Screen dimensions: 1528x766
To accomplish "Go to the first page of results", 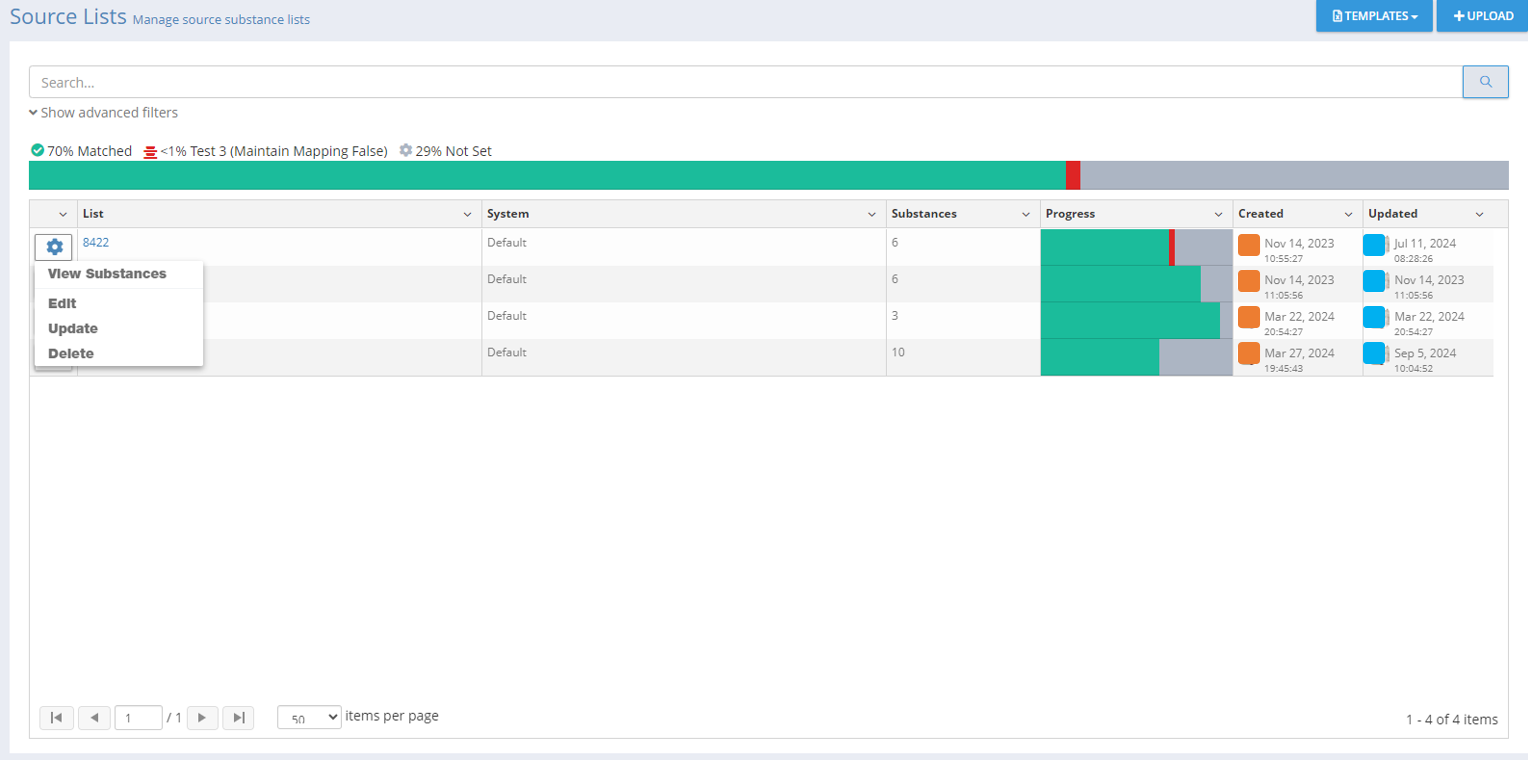I will [x=56, y=718].
